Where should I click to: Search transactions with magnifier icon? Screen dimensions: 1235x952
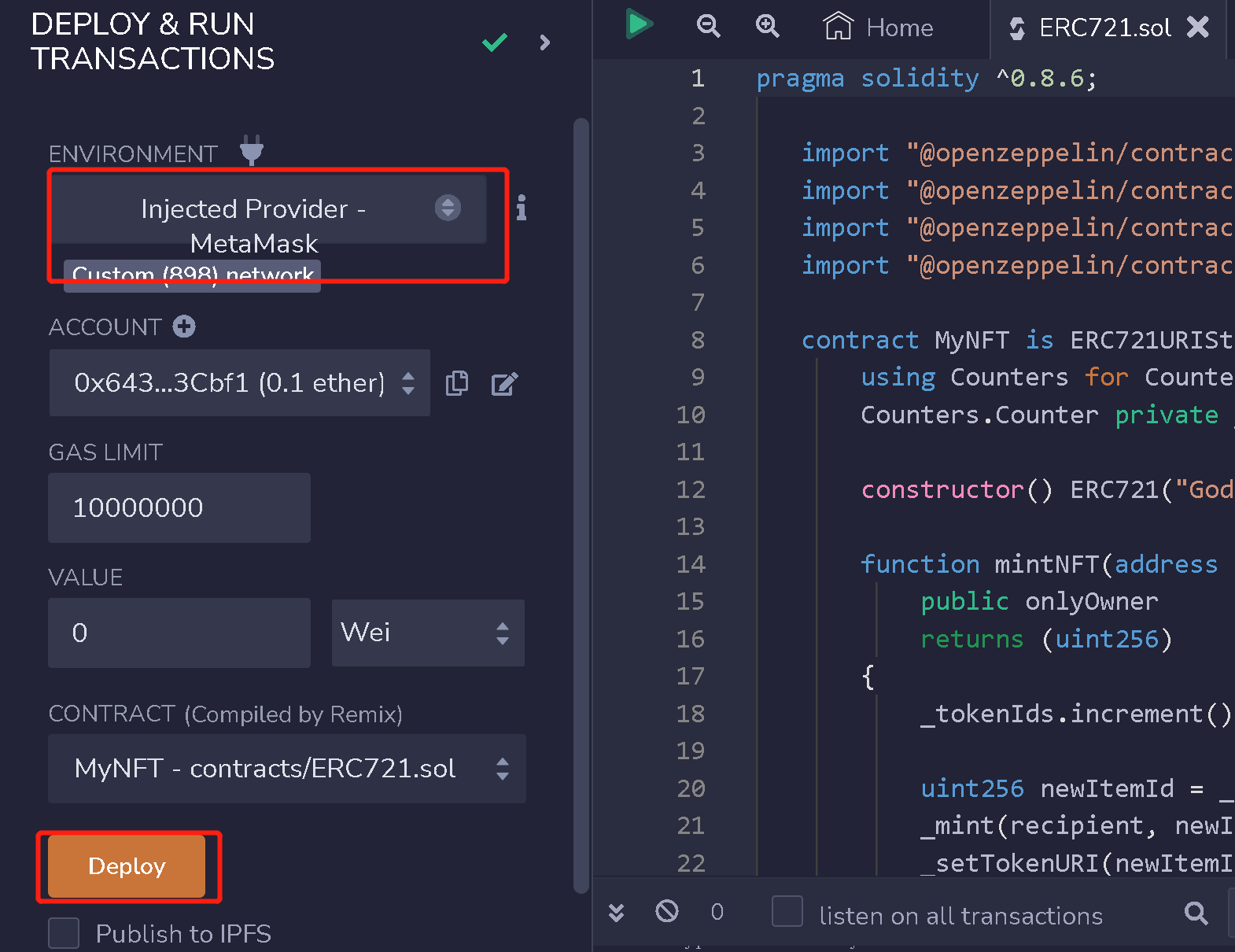pos(1196,913)
